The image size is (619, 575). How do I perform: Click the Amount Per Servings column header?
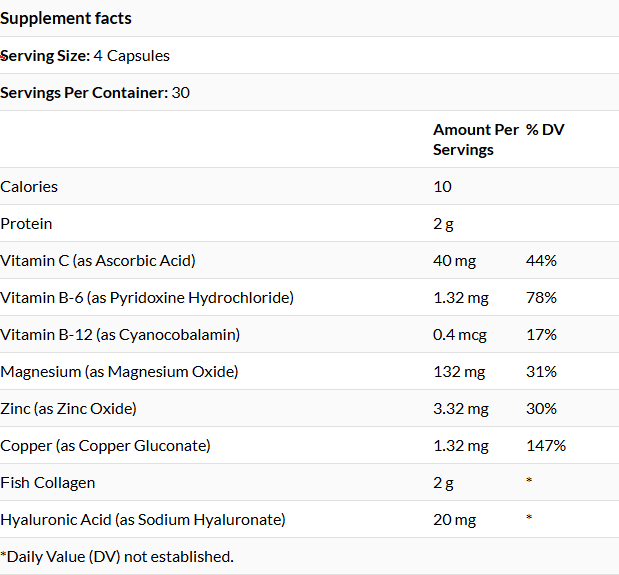click(x=476, y=140)
